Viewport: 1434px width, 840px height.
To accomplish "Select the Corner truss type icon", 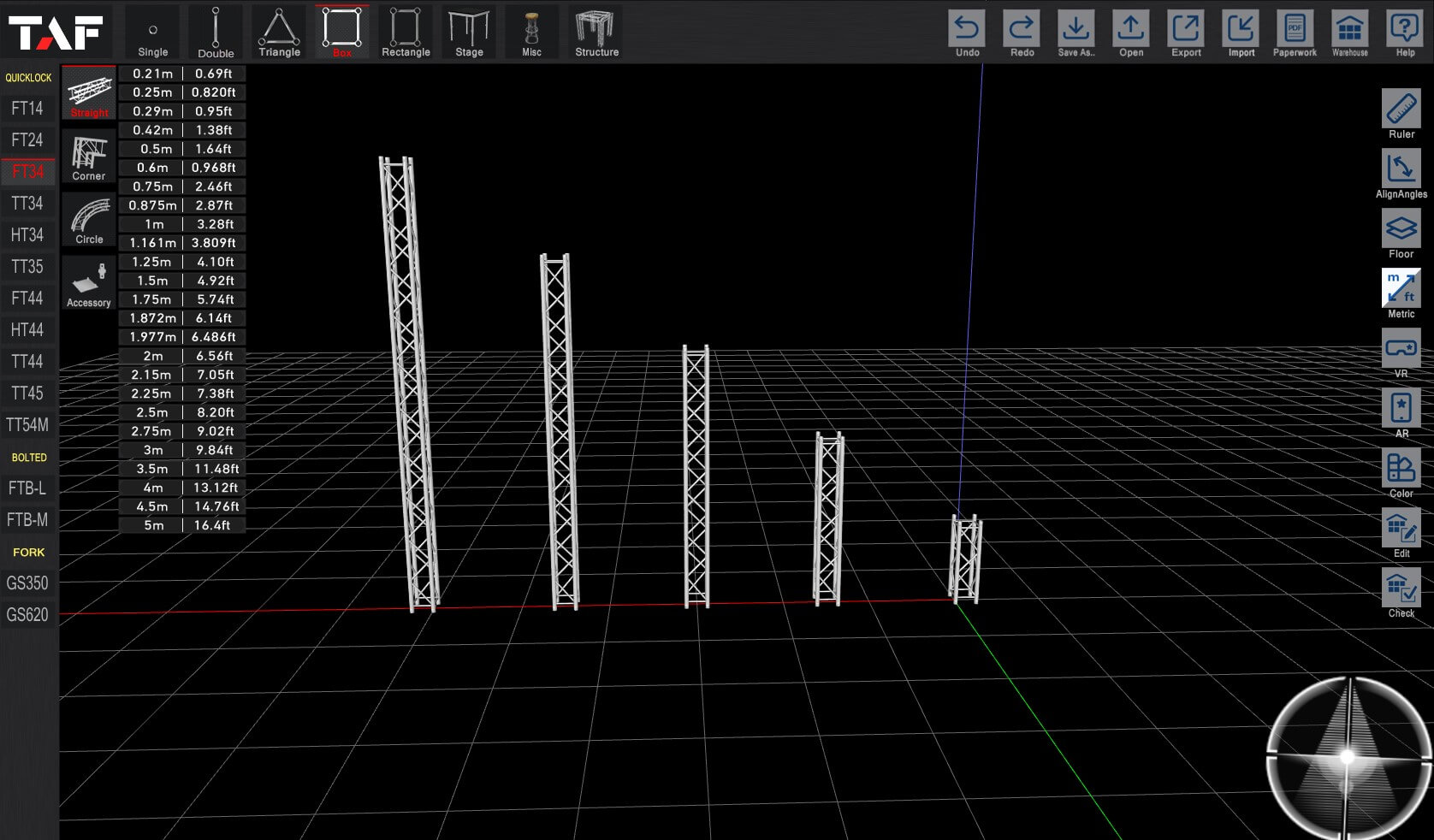I will click(x=89, y=157).
